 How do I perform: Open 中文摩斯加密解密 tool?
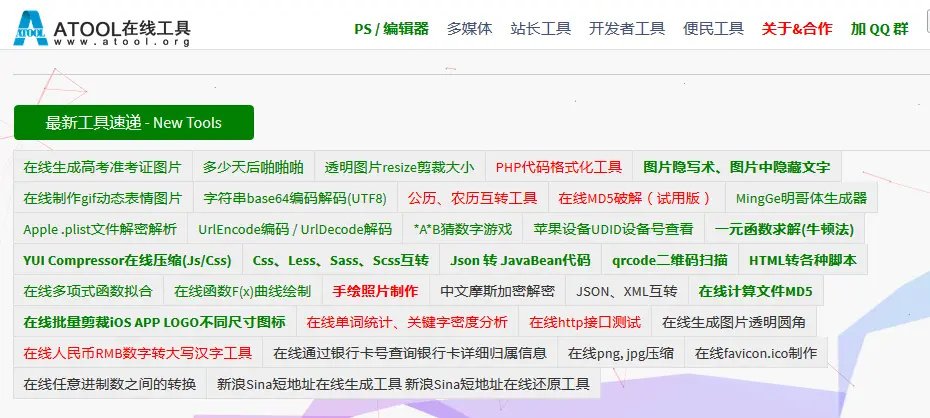[498, 291]
